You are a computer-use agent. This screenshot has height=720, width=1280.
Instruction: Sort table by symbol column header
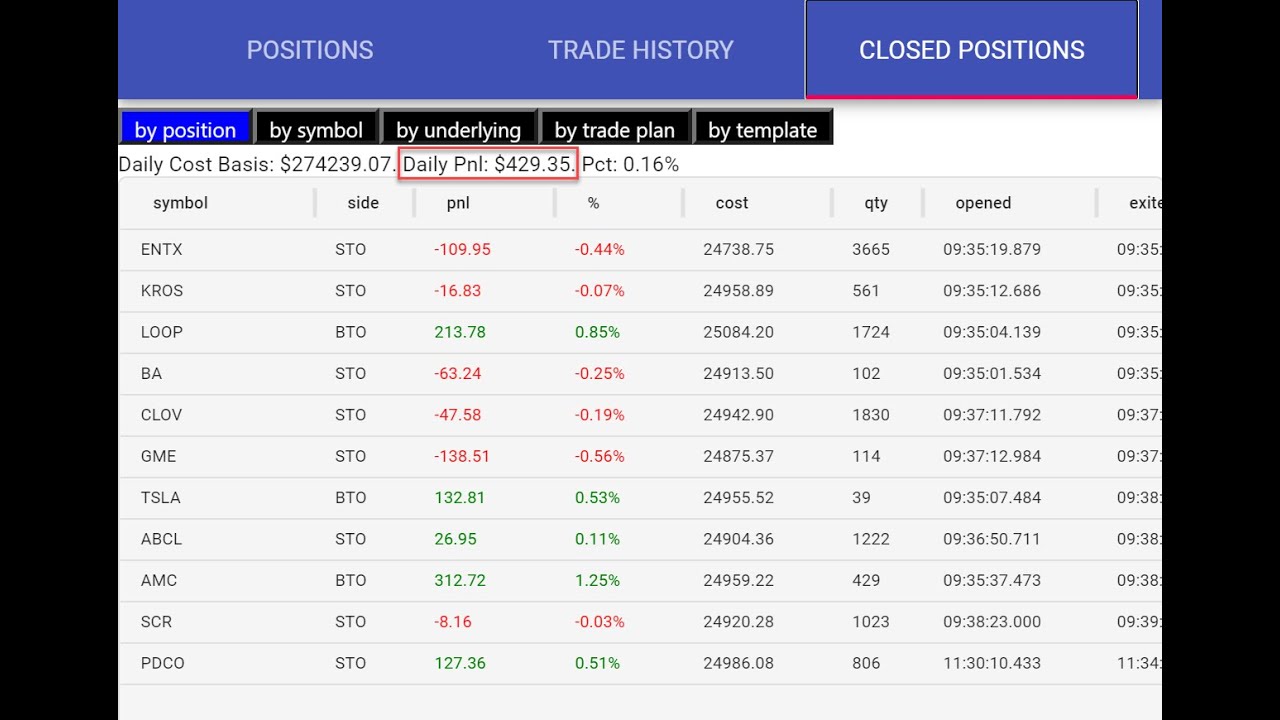point(180,203)
